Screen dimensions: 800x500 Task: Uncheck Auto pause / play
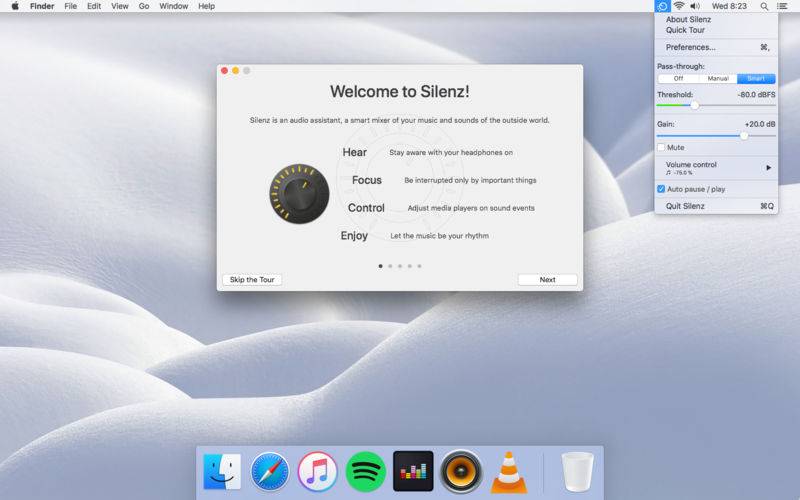coord(661,189)
